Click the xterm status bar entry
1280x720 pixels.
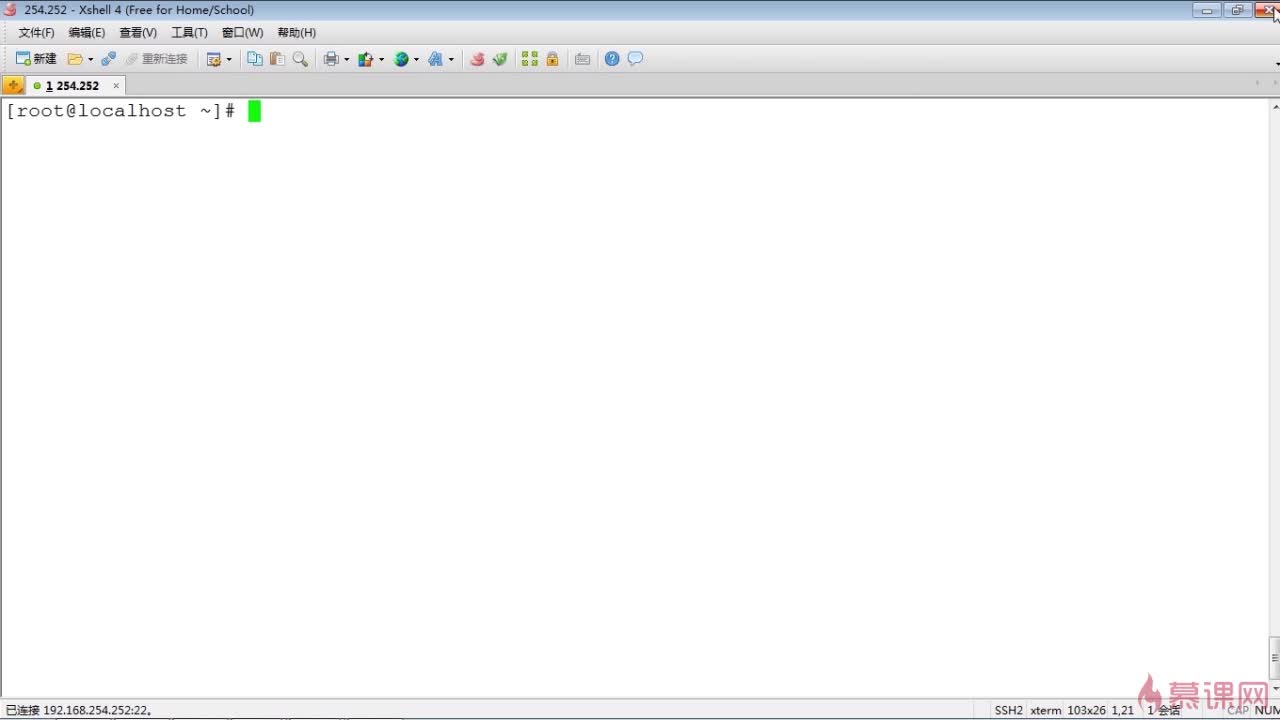1046,710
